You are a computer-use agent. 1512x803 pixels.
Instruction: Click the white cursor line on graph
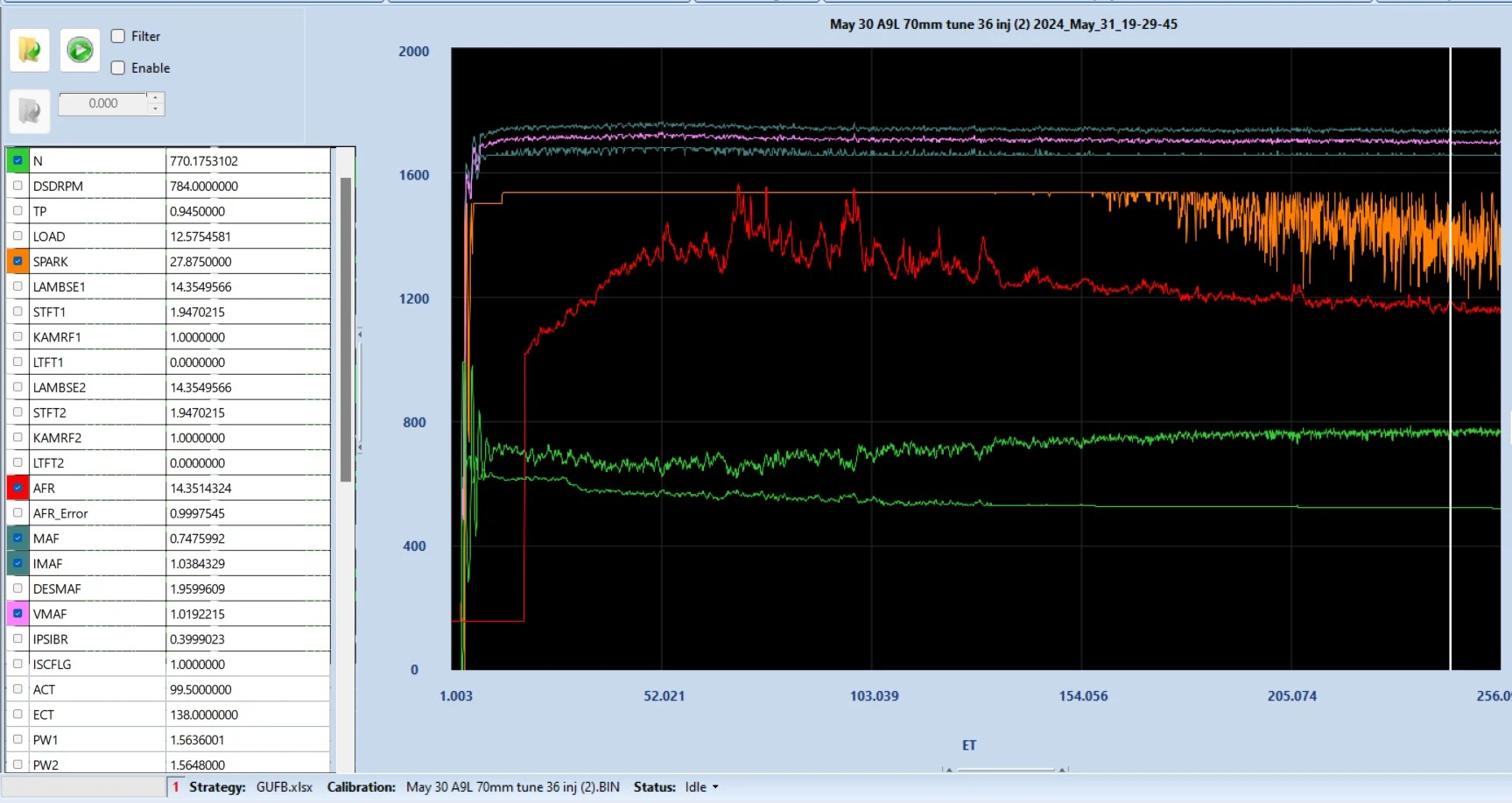1450,359
